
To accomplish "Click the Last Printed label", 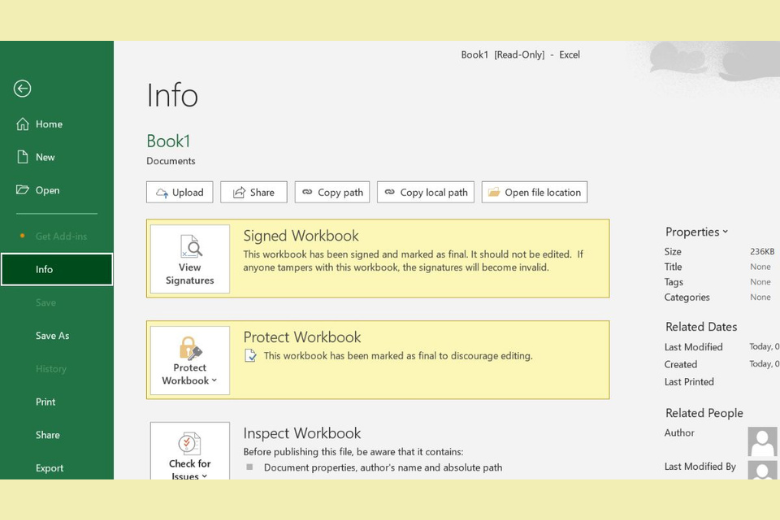I will click(689, 382).
